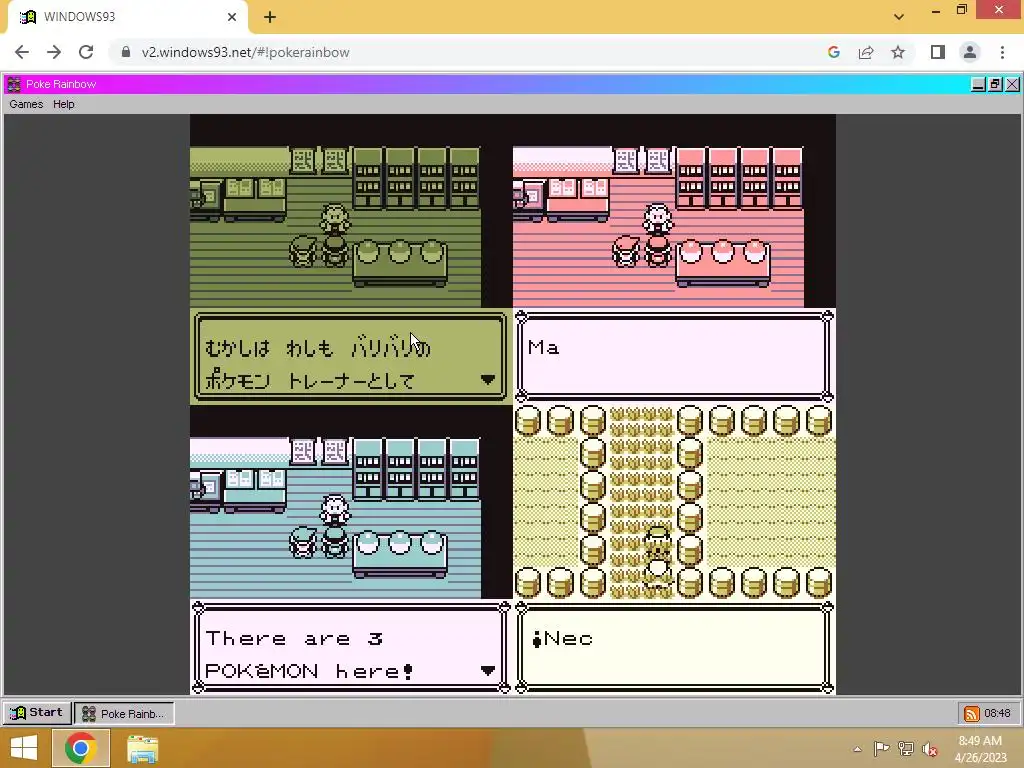
Task: Reload the current page
Action: click(x=86, y=52)
